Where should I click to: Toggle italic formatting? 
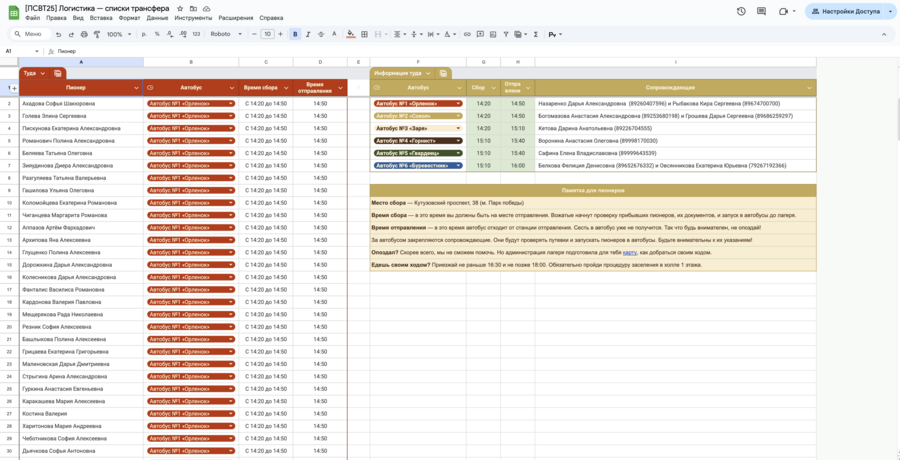pos(307,34)
